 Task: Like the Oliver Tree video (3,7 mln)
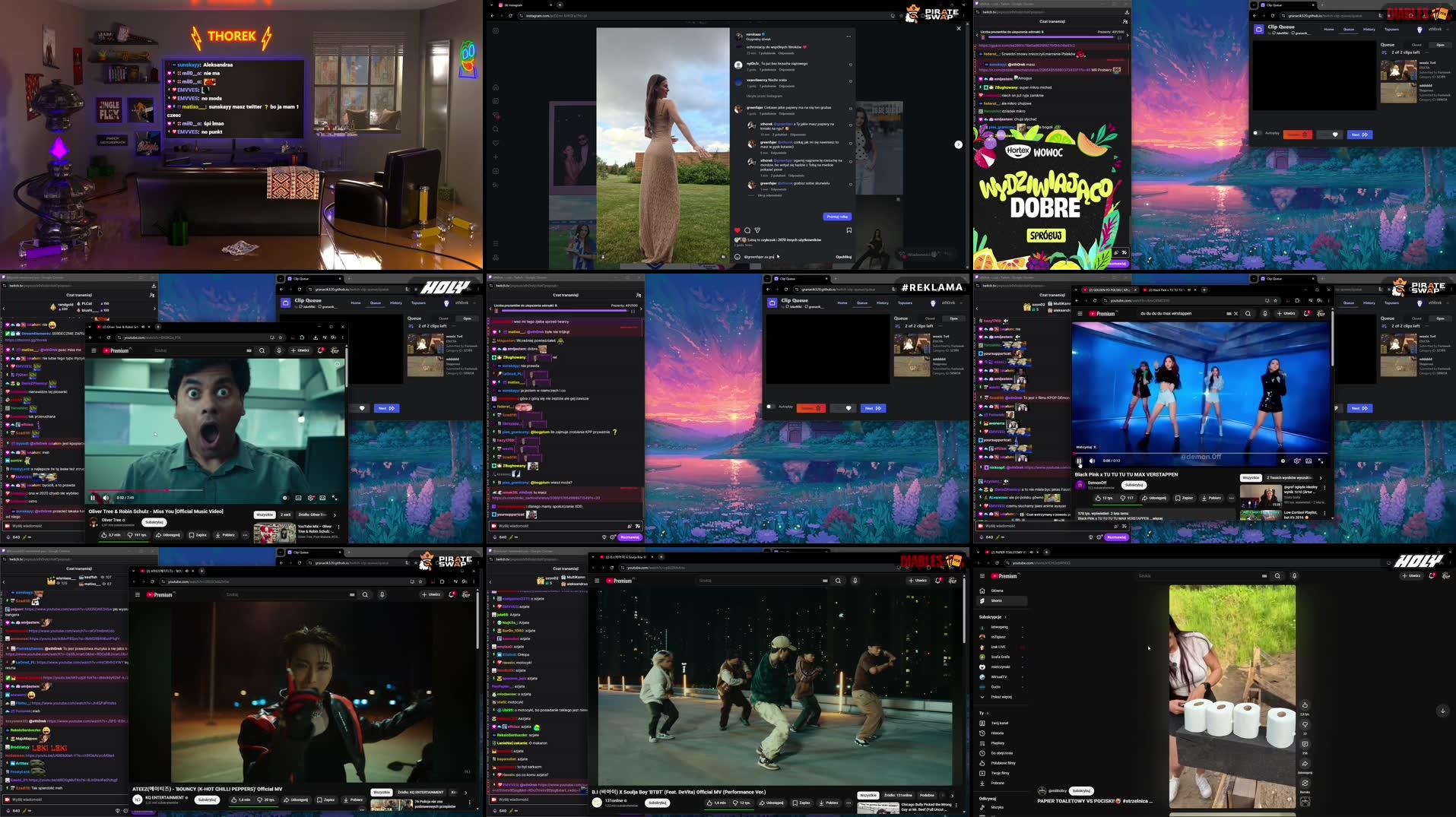[111, 535]
